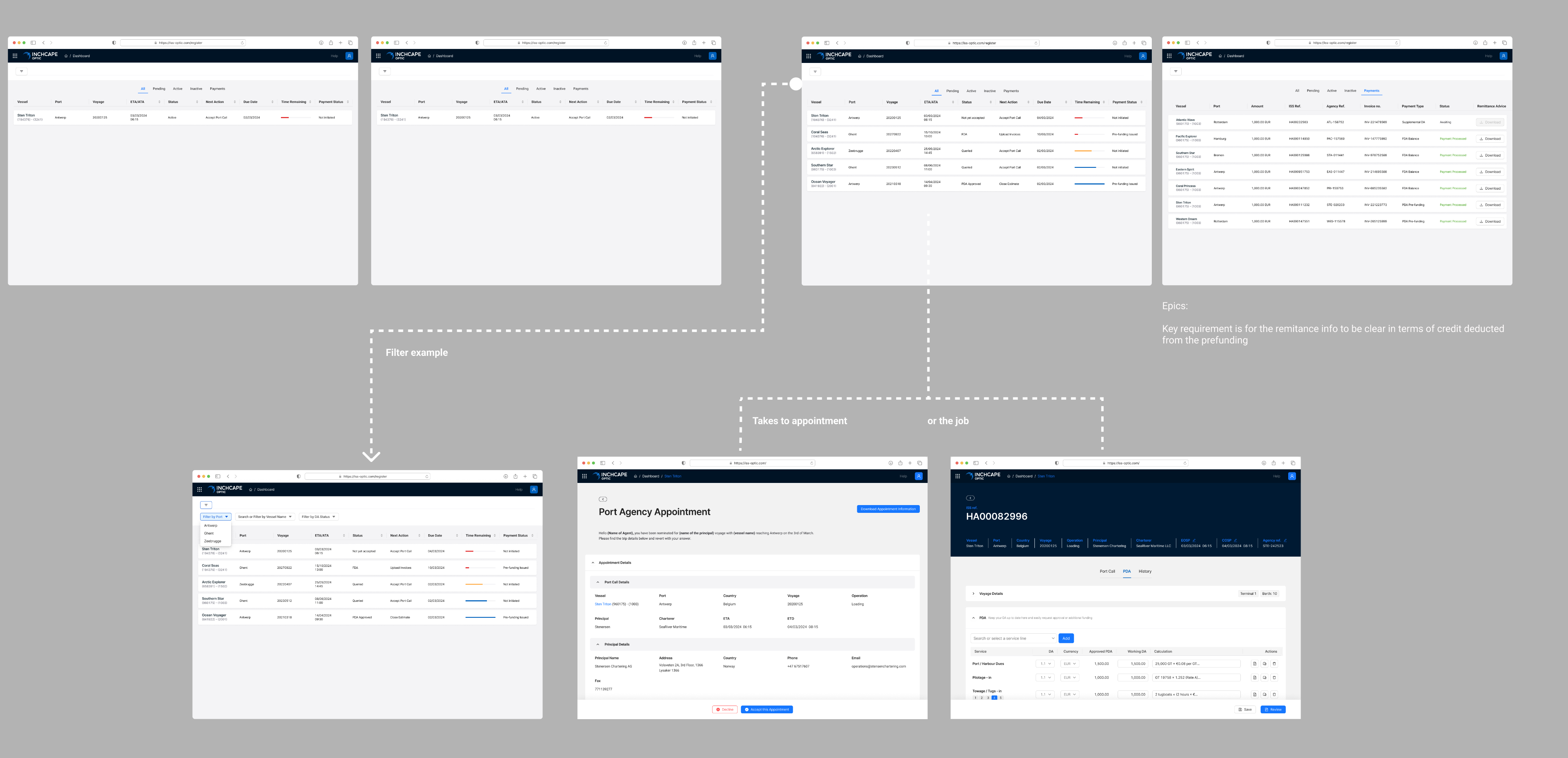Click Ocean Voyager blue time bar in five-vessel dashboard
The image size is (1568, 758).
point(1090,184)
